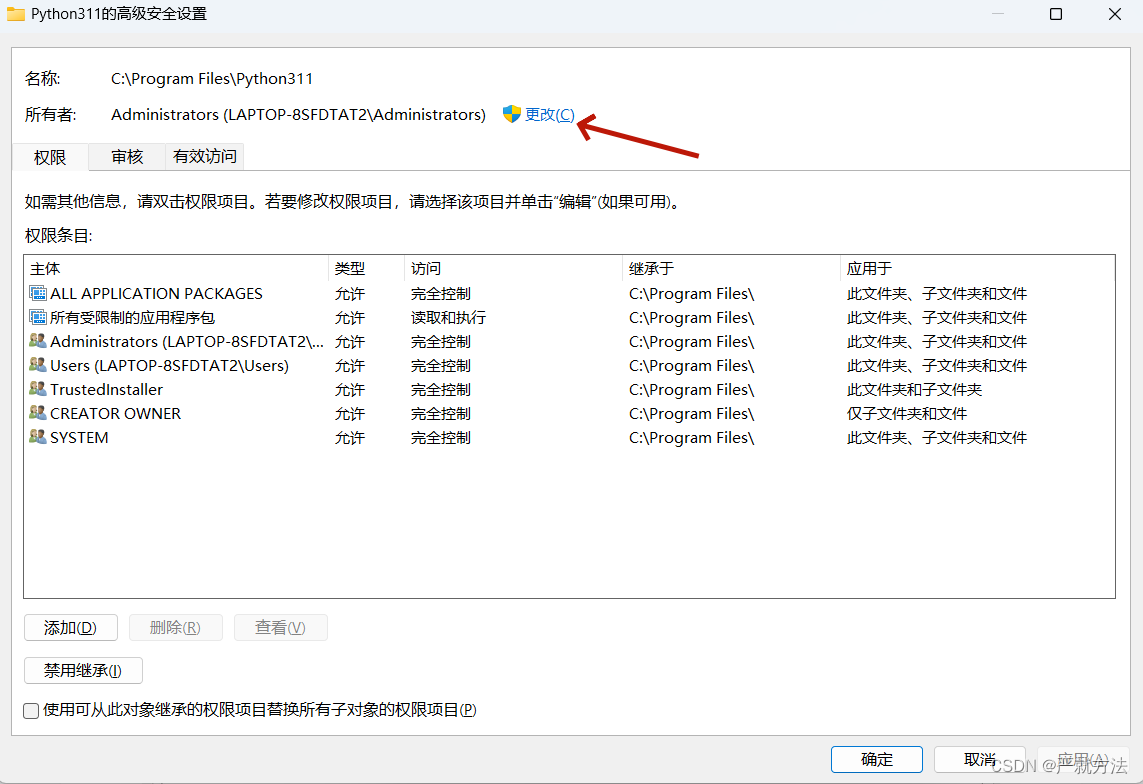This screenshot has height=784, width=1143.
Task: Click the 取消 button
Action: (979, 759)
